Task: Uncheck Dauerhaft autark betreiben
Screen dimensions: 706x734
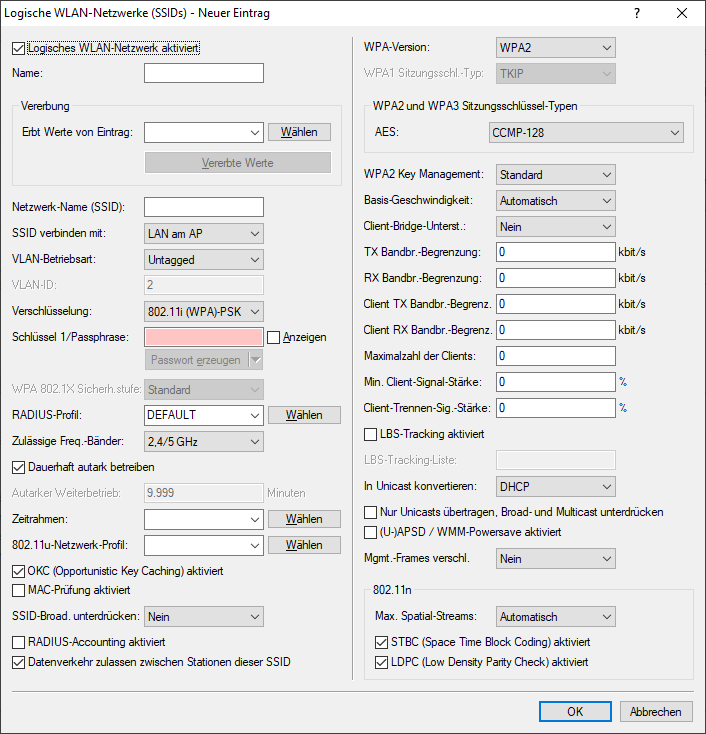Action: (19, 466)
